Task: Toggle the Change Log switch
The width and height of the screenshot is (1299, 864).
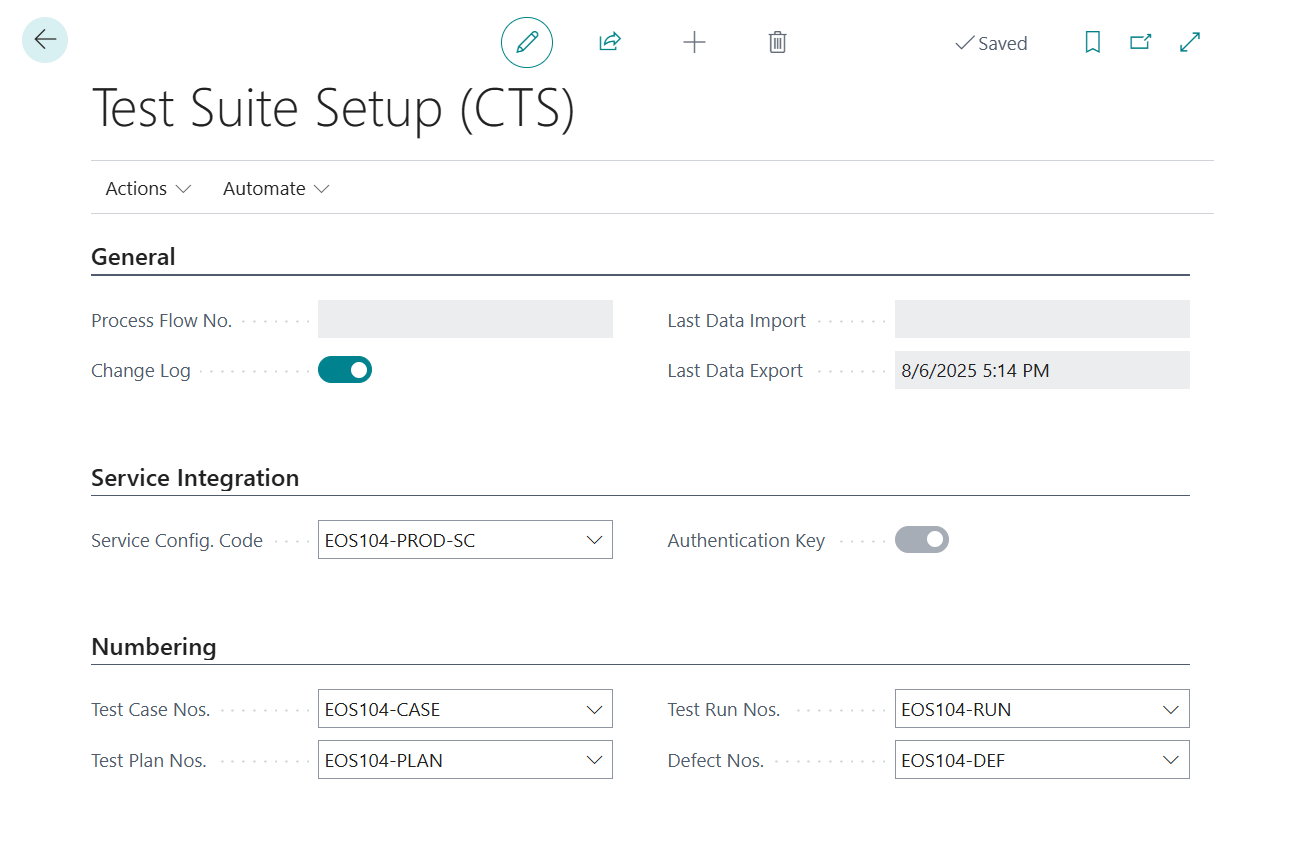Action: click(345, 370)
